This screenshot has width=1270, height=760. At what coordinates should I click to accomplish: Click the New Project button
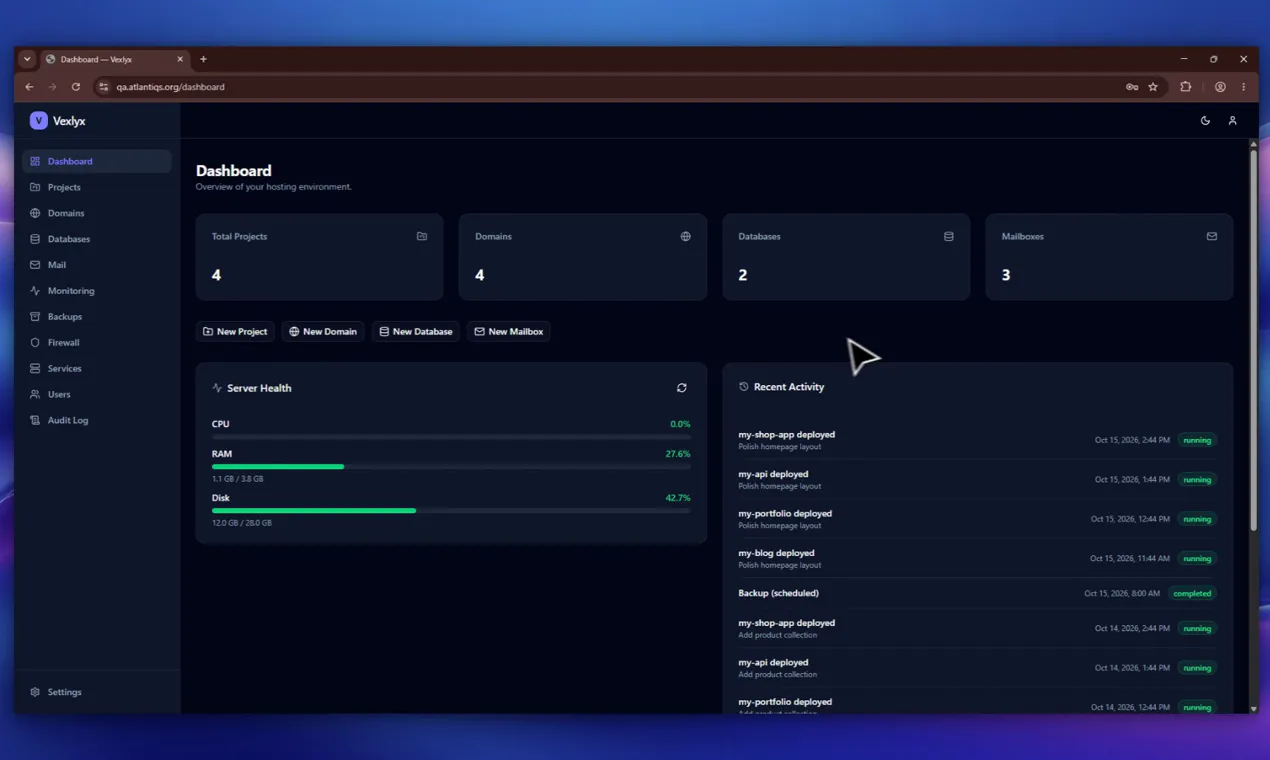point(236,332)
